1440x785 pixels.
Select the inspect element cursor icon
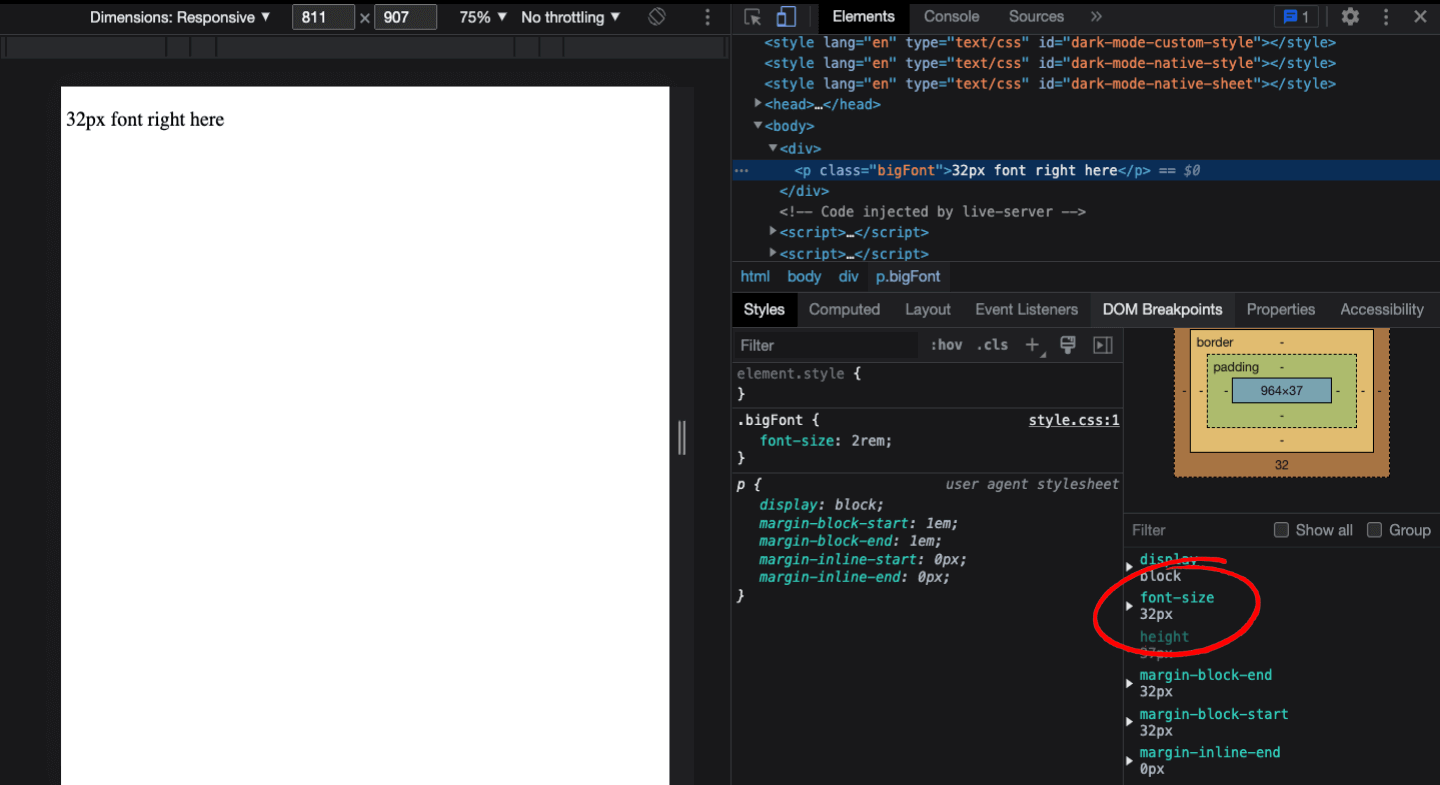point(752,17)
